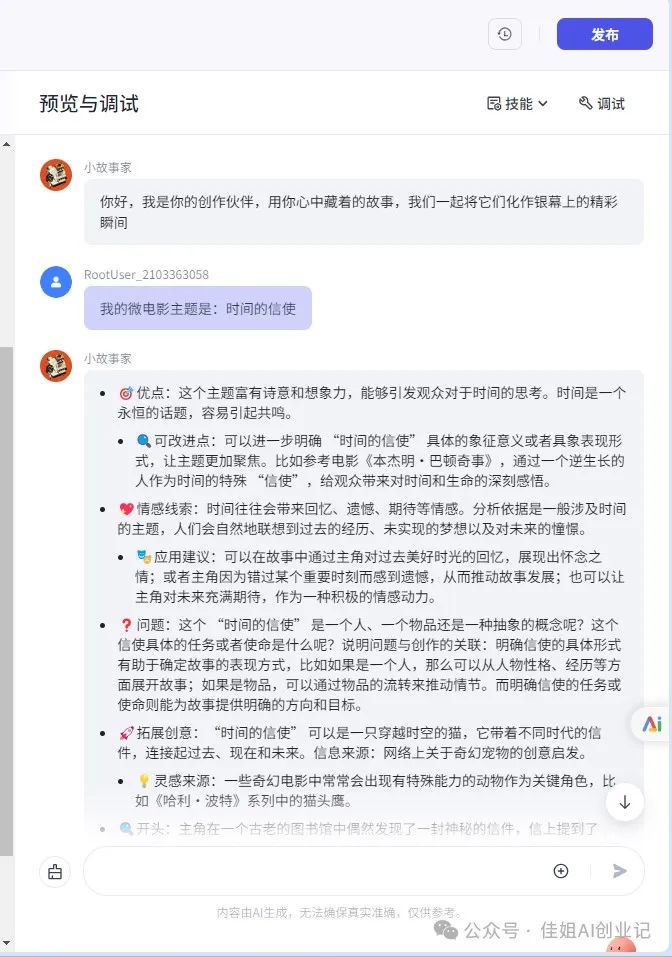This screenshot has height=957, width=672.
Task: Open the version history clock icon
Action: pos(505,34)
